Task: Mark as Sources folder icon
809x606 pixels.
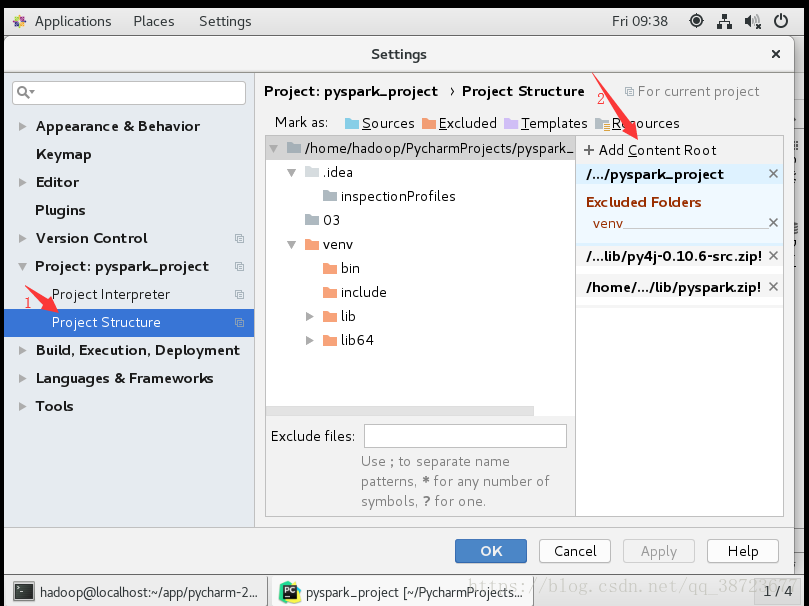Action: [x=352, y=123]
